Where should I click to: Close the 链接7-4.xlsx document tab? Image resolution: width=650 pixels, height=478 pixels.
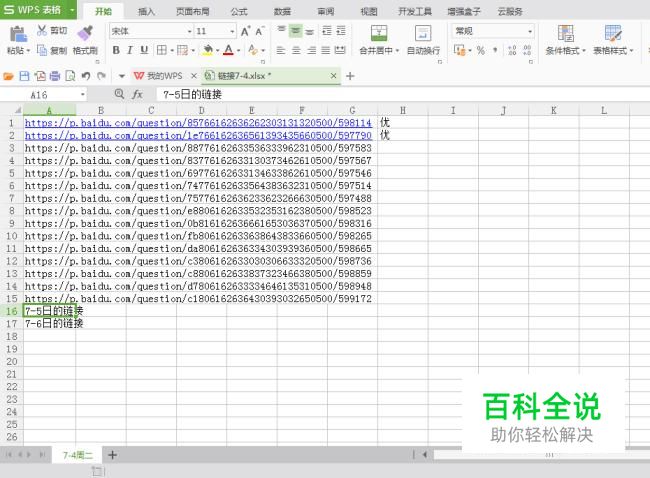tap(333, 76)
